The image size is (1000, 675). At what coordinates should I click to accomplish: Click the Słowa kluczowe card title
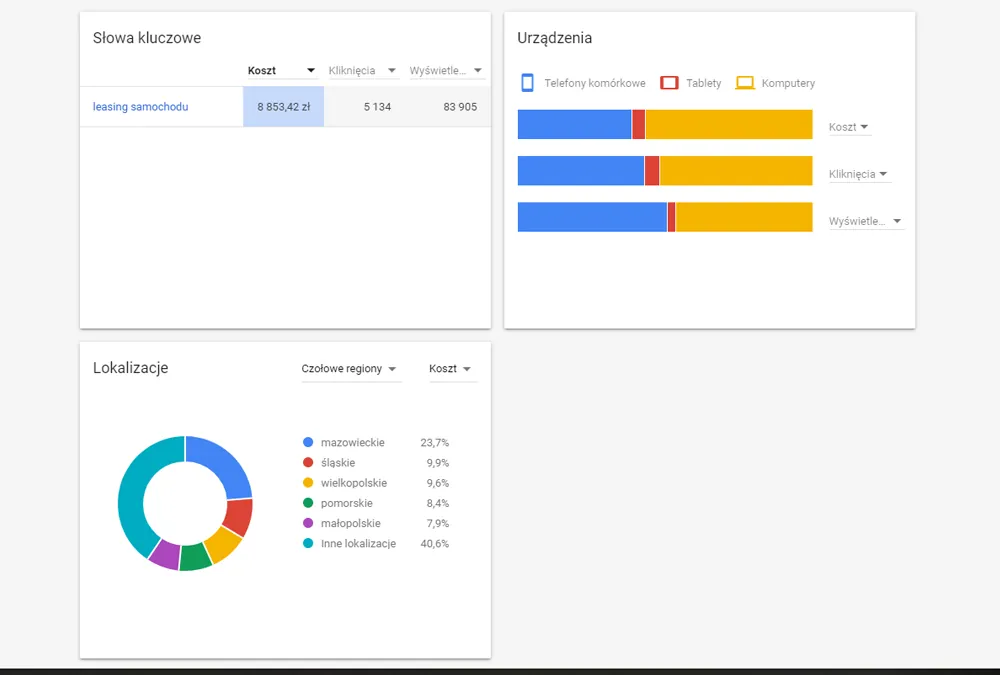pos(147,38)
